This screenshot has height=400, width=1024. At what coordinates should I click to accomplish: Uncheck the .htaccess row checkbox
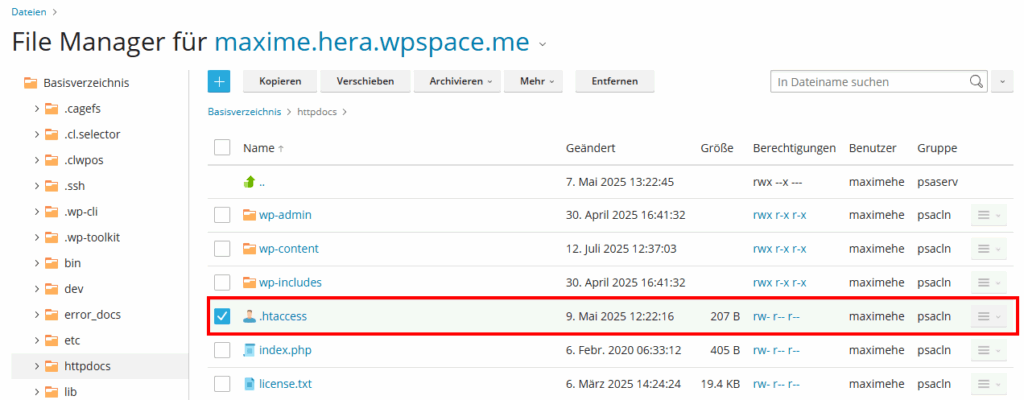(222, 316)
